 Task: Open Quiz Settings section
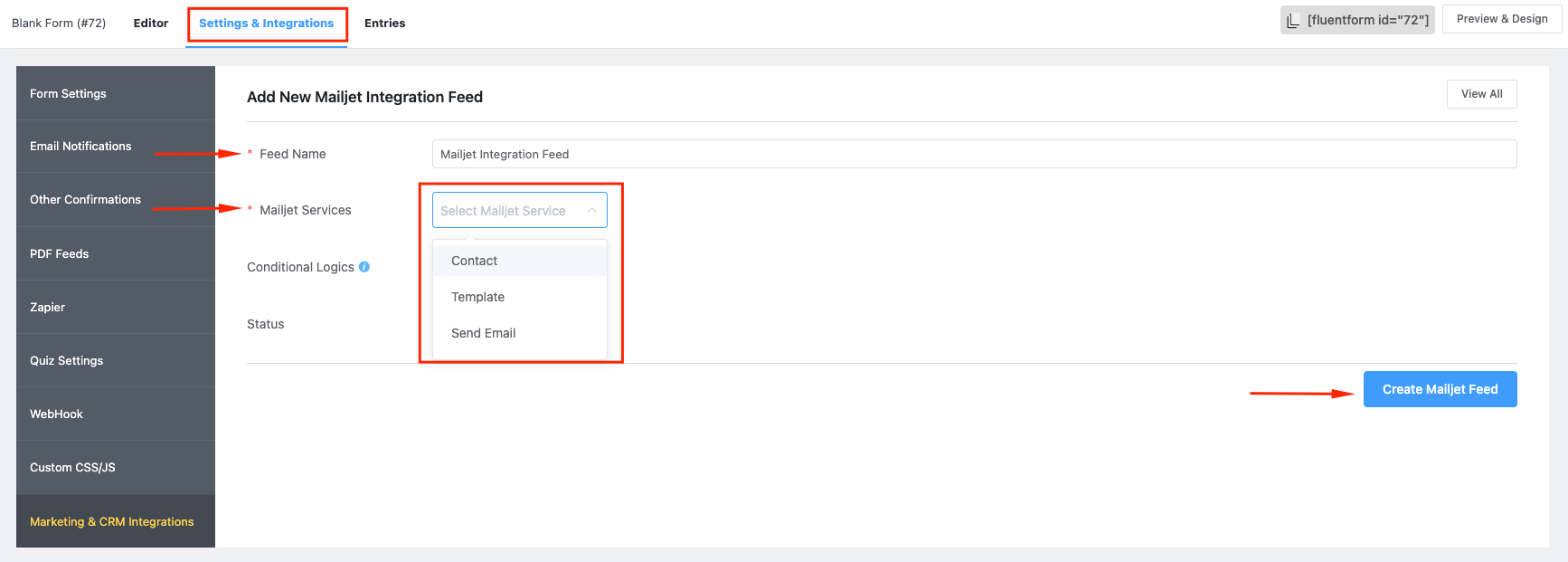tap(67, 361)
